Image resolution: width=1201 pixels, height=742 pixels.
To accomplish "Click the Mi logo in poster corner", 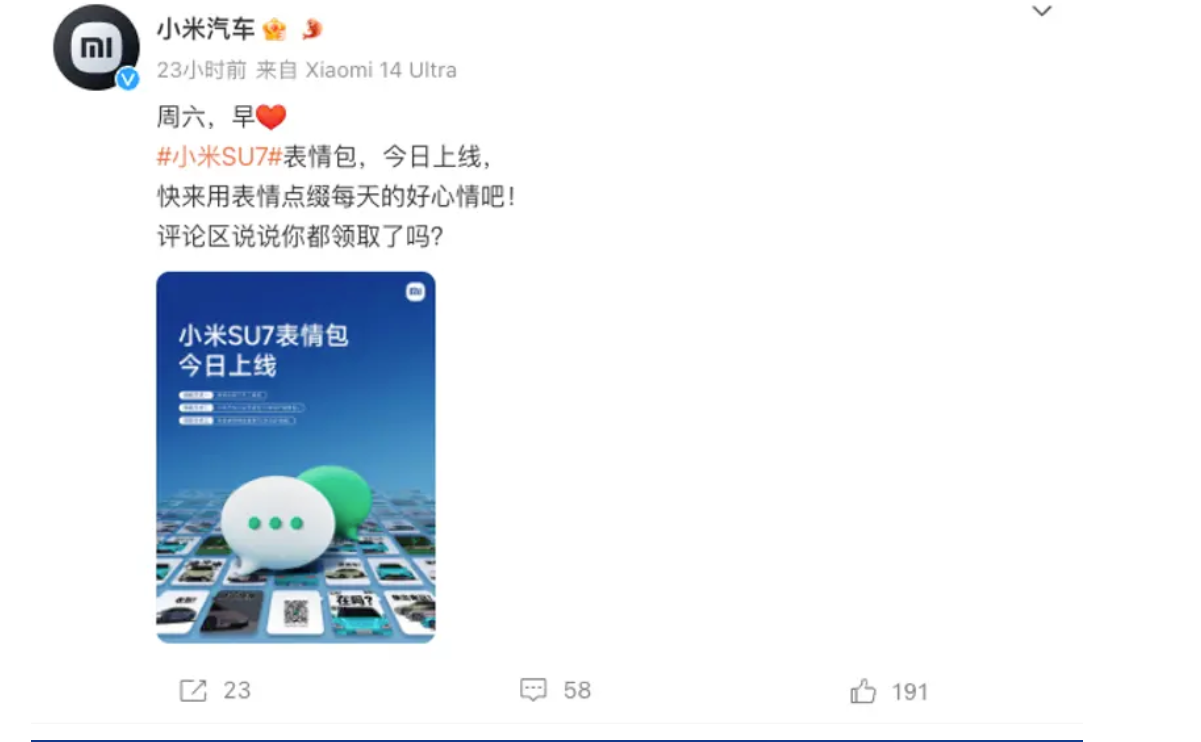I will [x=415, y=291].
